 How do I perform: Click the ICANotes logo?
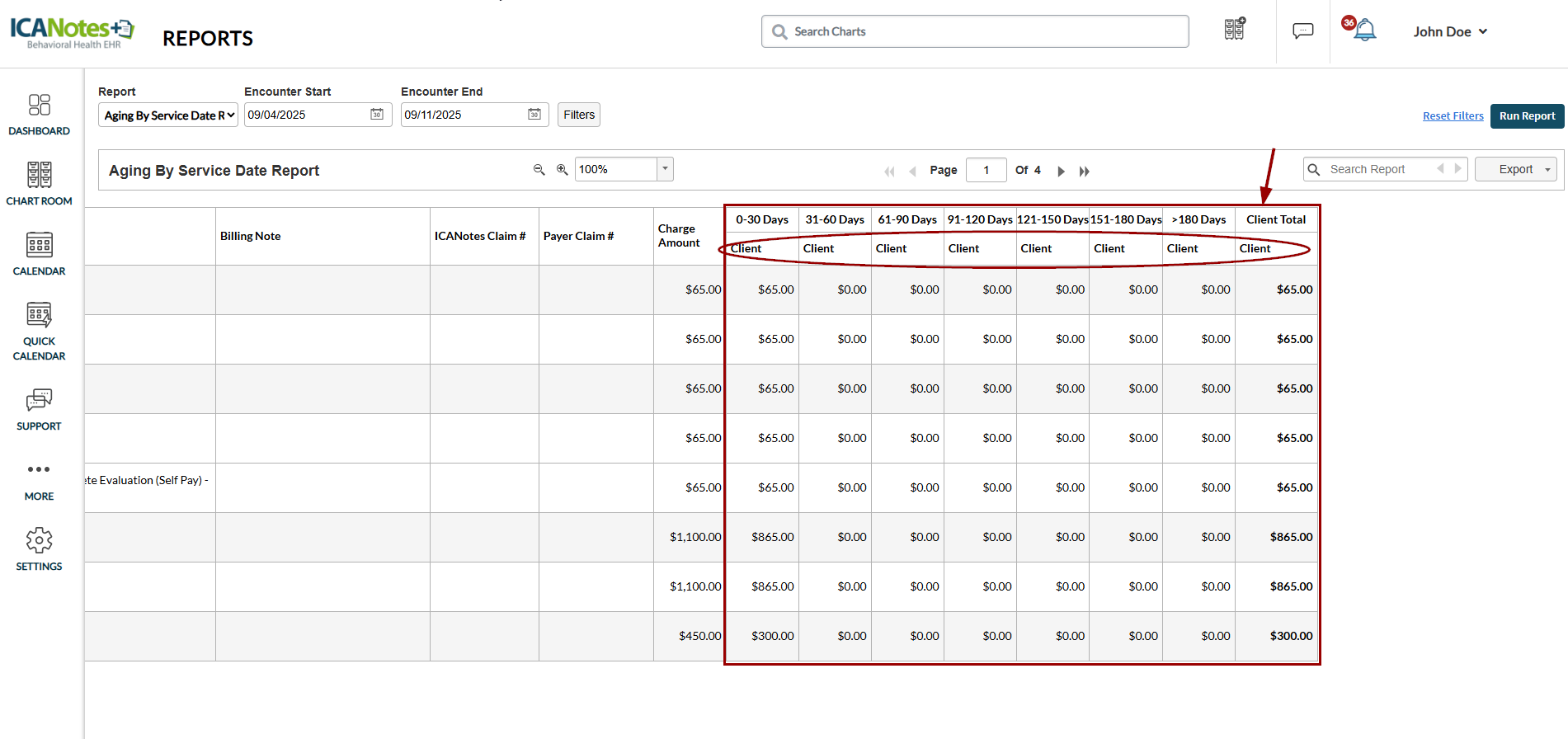click(x=72, y=32)
